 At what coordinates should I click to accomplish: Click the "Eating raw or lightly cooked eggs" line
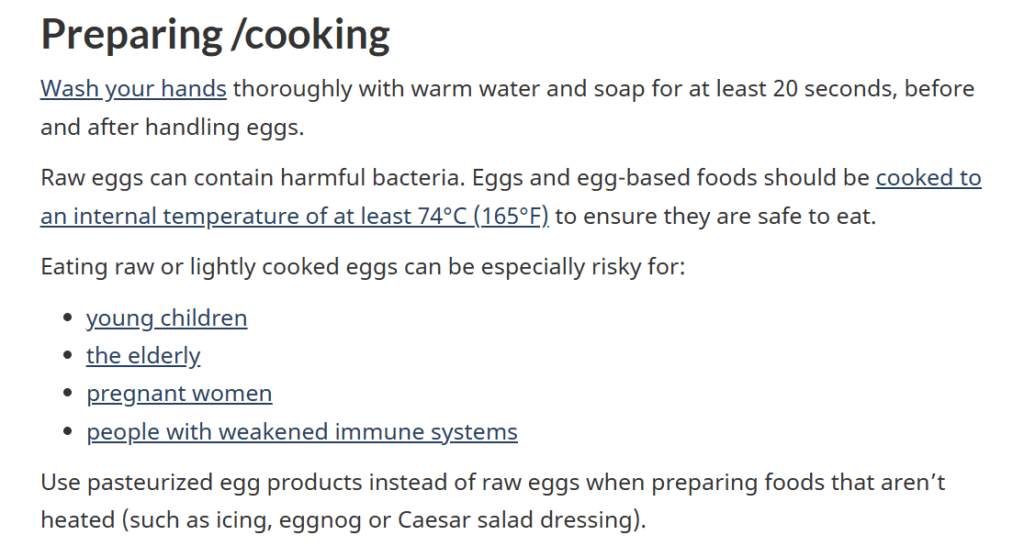[362, 267]
